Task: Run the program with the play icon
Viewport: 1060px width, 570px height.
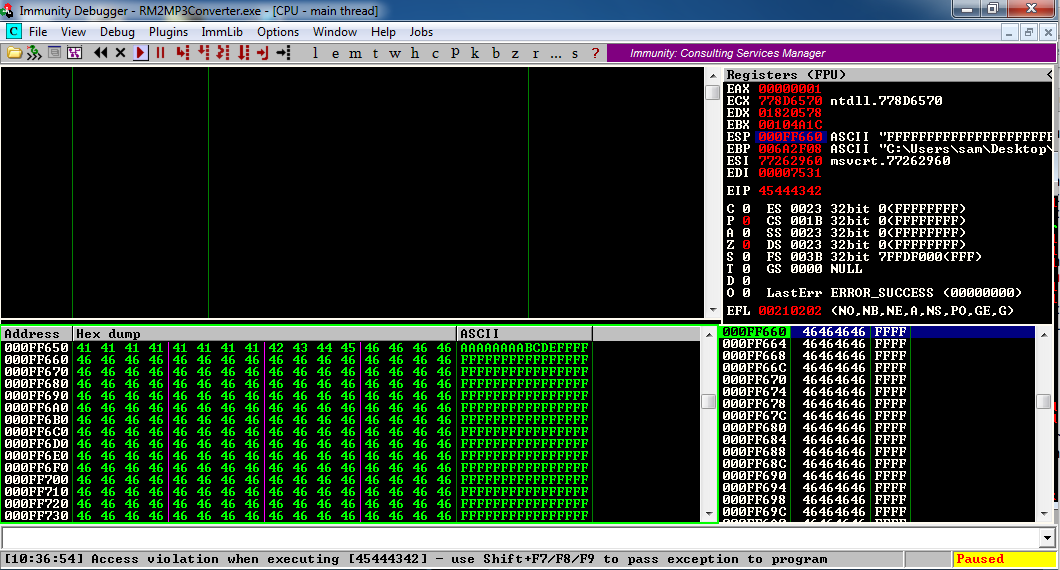Action: [x=141, y=53]
